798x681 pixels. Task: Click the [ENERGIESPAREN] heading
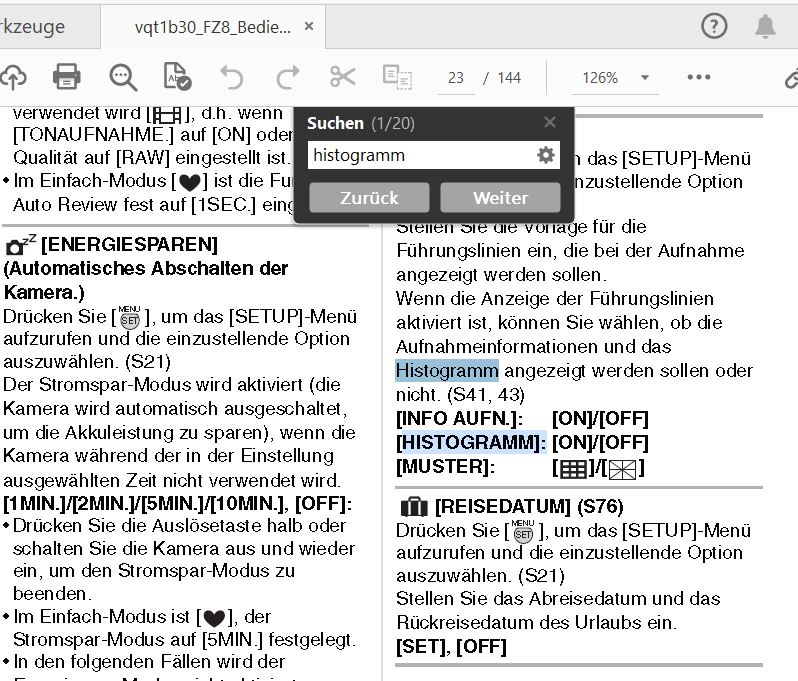[x=129, y=244]
